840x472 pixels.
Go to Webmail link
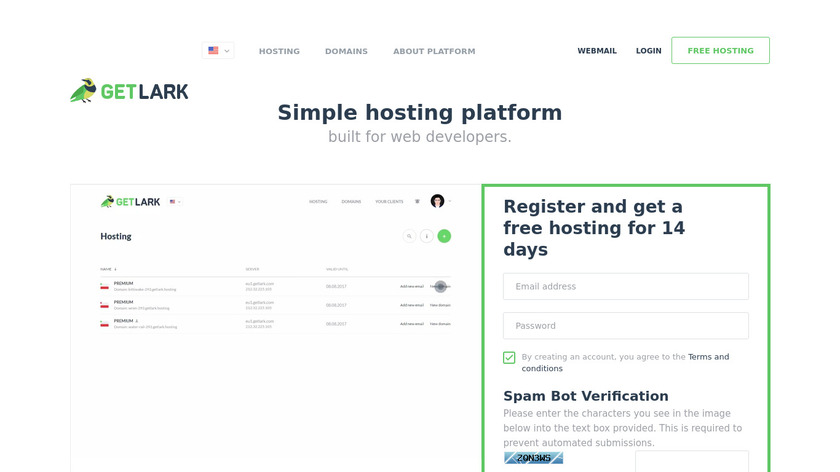click(597, 51)
